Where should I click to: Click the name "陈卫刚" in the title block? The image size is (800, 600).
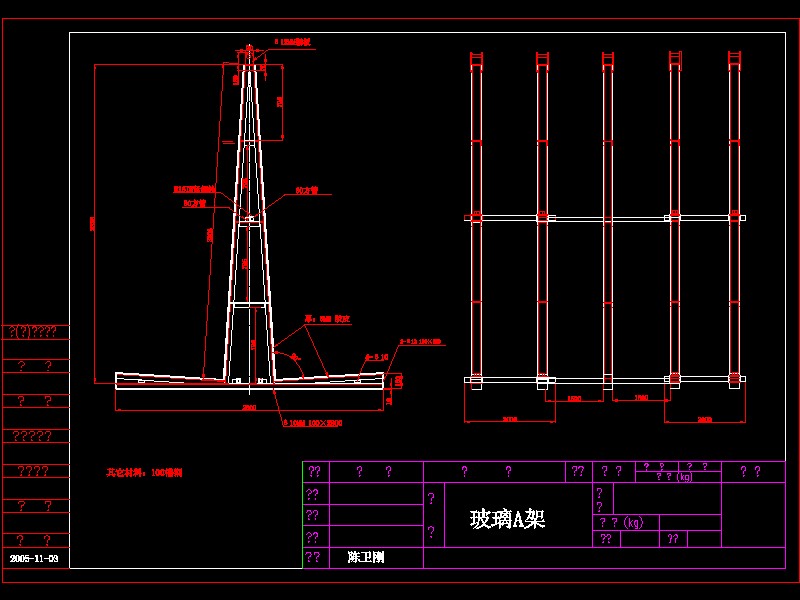click(x=366, y=557)
